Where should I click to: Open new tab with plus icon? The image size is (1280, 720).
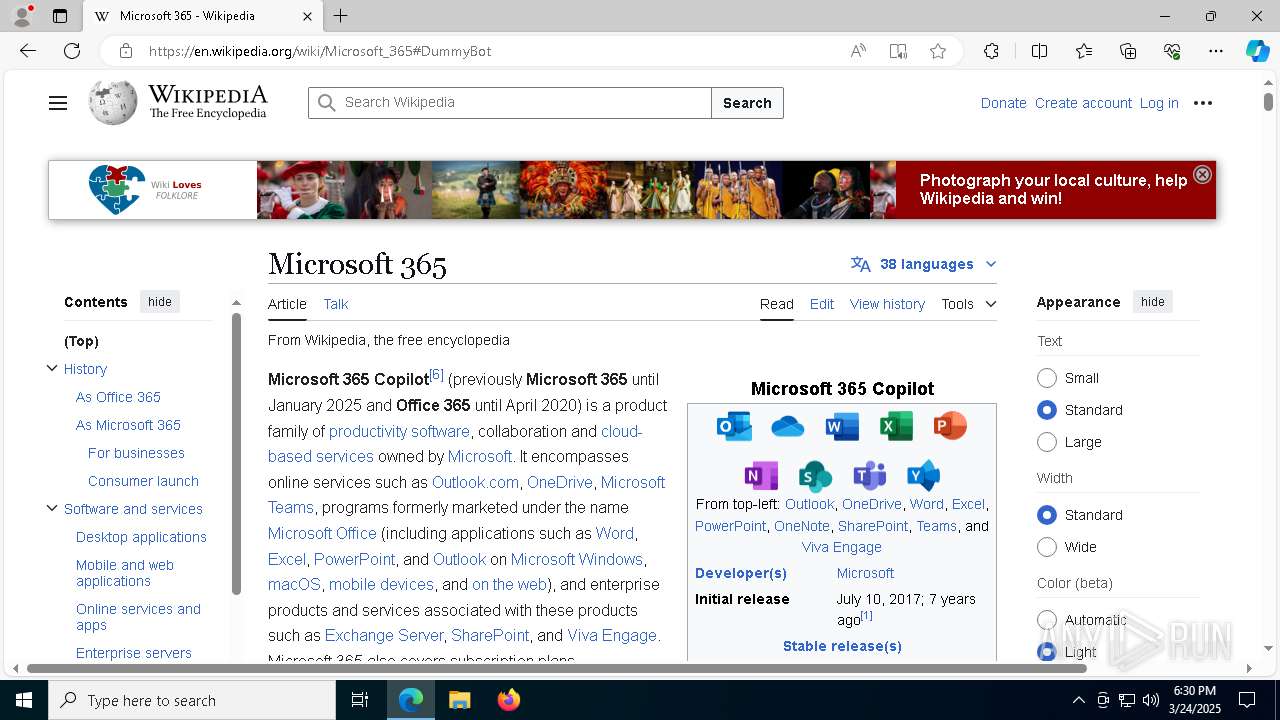tap(341, 16)
